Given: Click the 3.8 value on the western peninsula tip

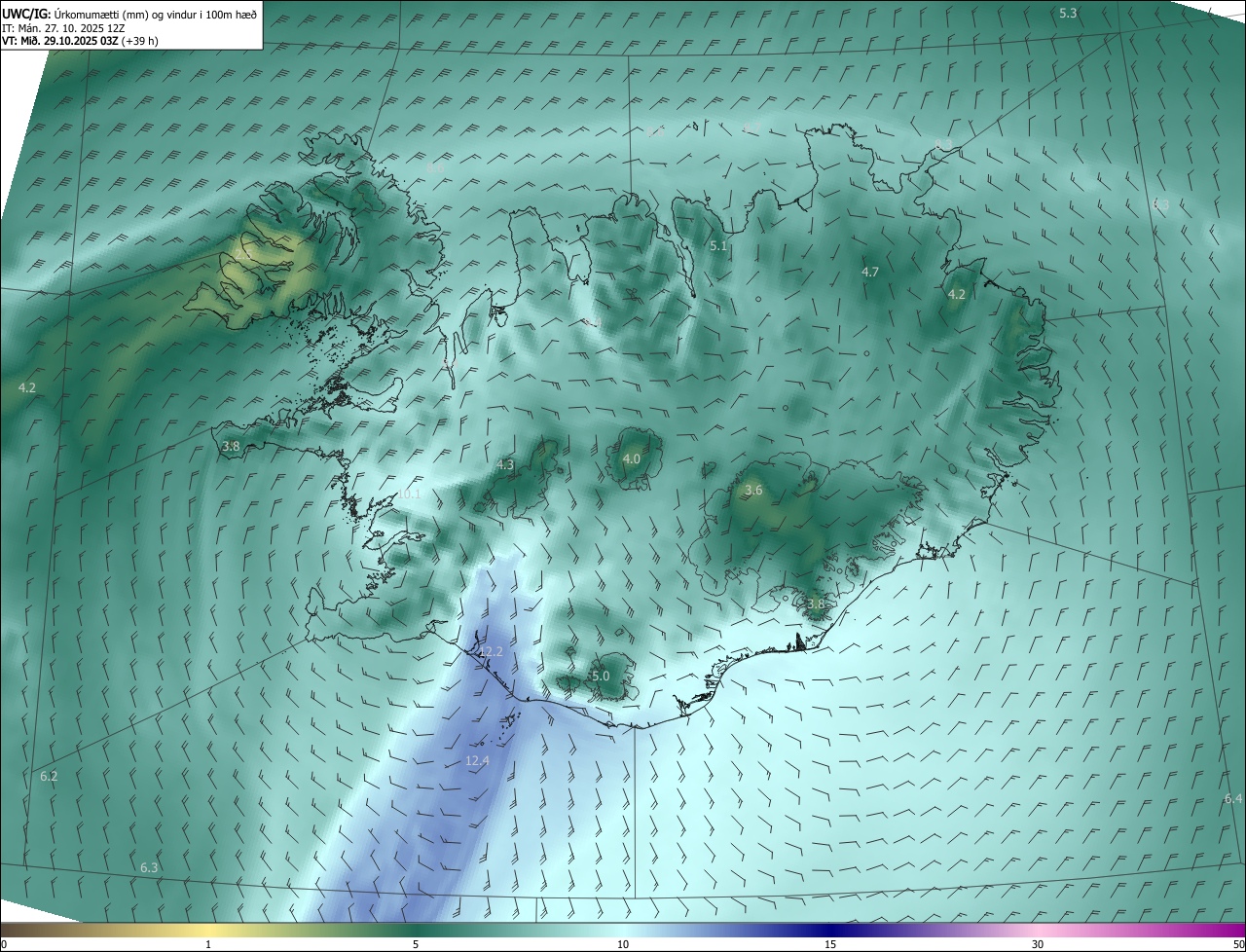Looking at the screenshot, I should [231, 446].
